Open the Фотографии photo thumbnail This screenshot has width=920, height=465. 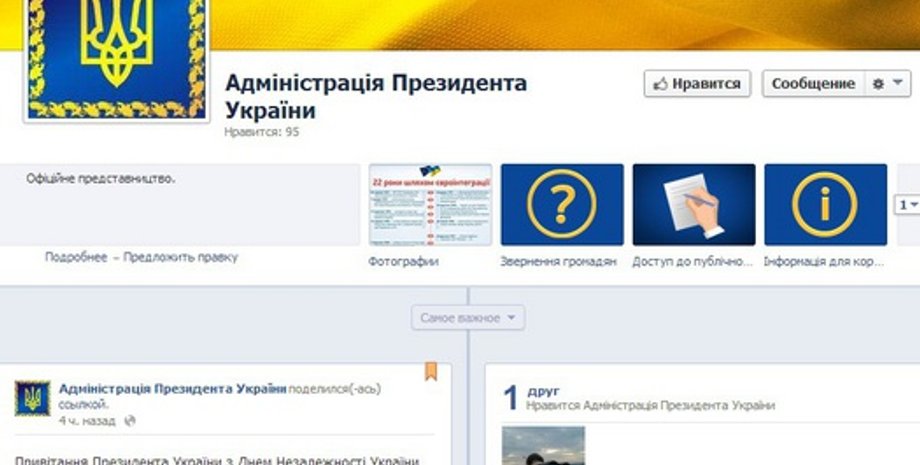pyautogui.click(x=430, y=205)
